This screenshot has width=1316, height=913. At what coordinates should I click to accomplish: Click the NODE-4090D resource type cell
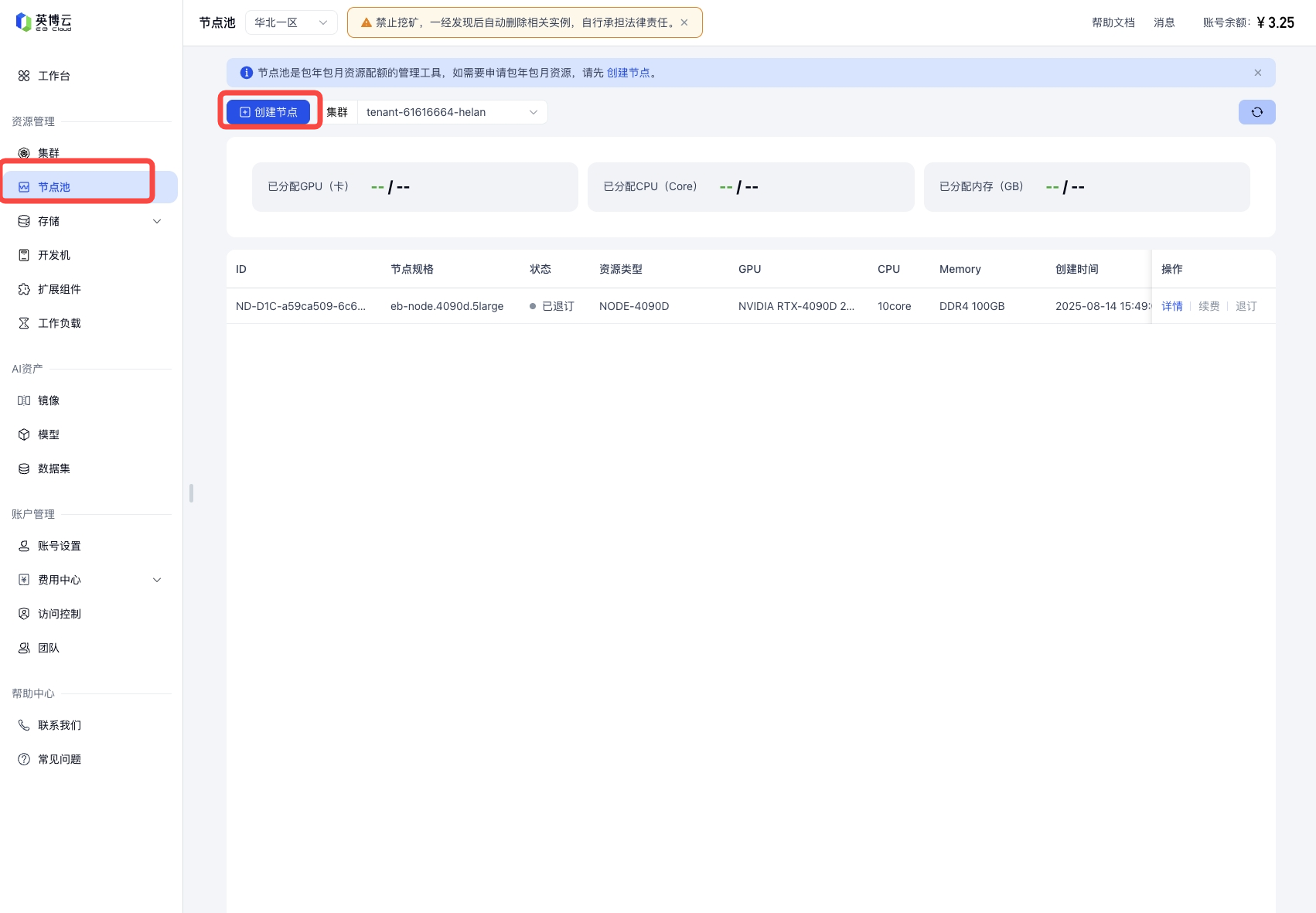[x=634, y=306]
